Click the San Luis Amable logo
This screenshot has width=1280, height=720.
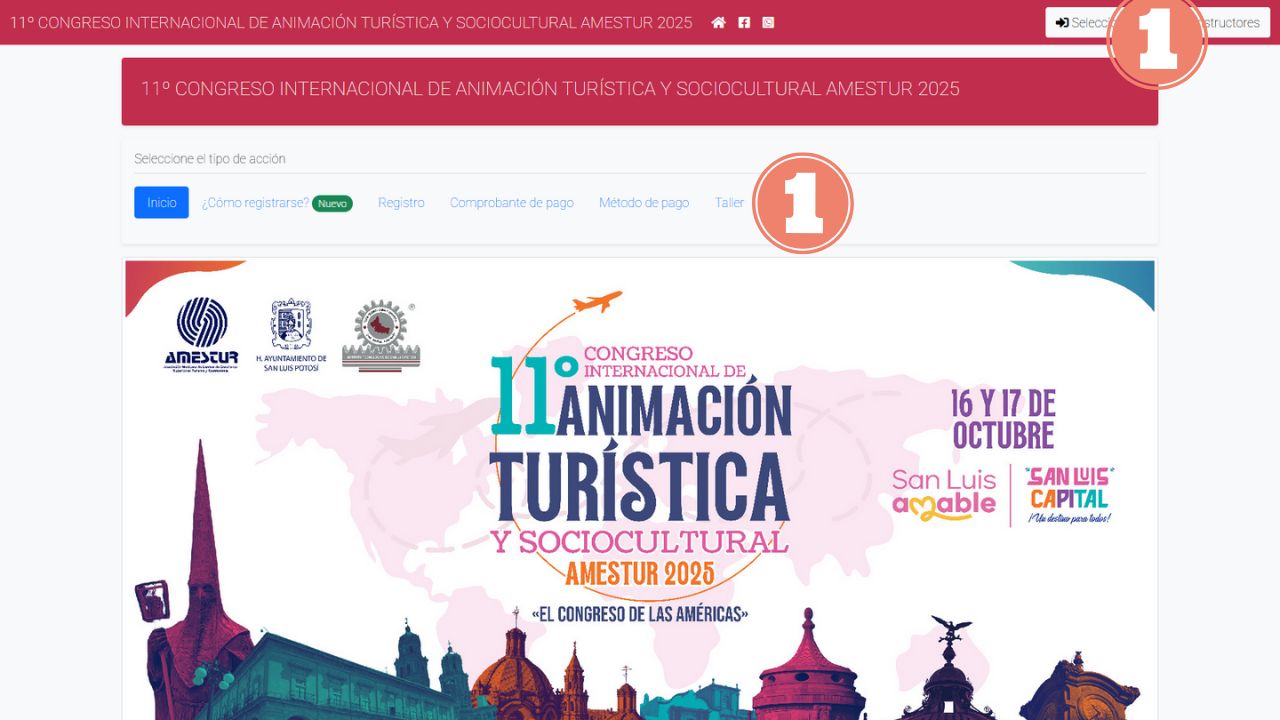pos(944,492)
